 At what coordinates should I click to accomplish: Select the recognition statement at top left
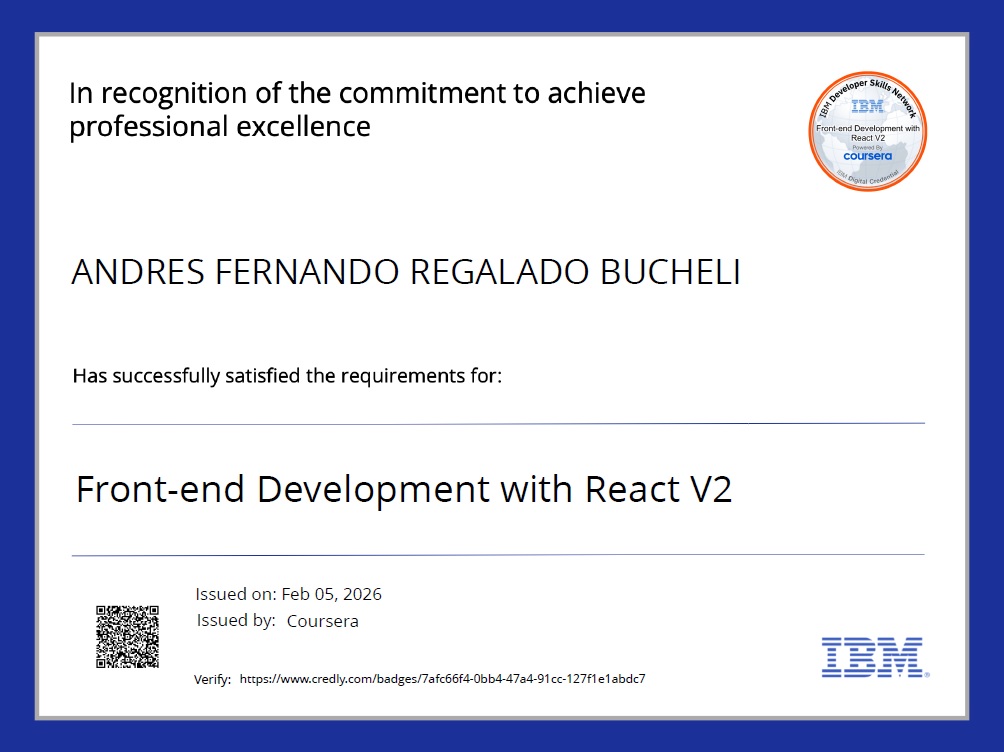[x=357, y=109]
